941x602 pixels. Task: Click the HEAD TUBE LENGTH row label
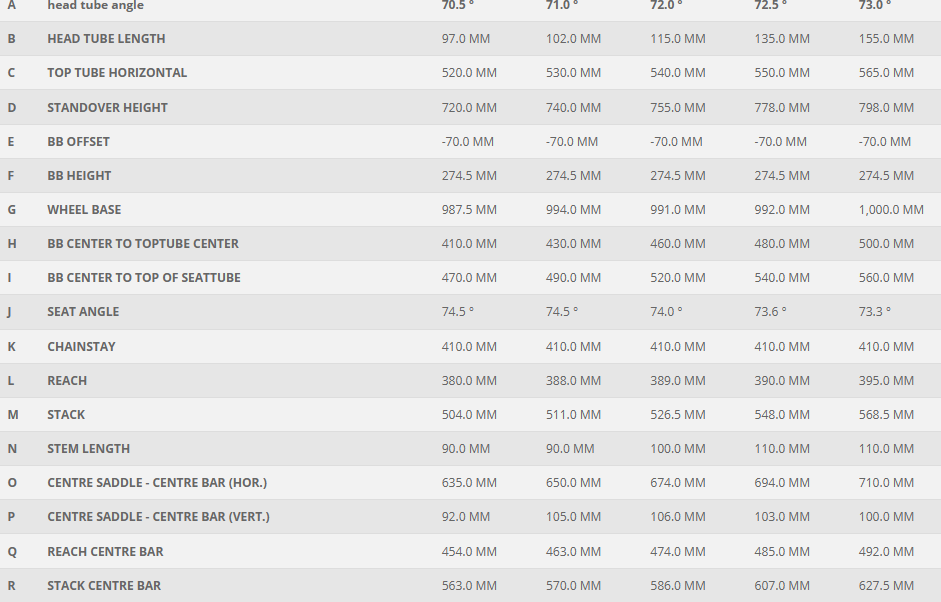point(106,39)
